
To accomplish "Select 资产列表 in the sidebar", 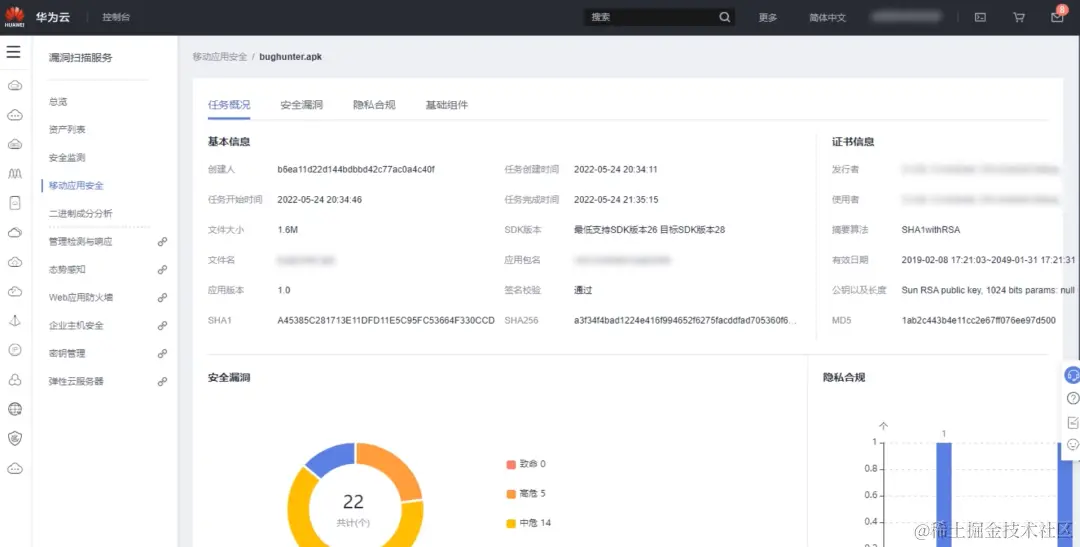I will click(67, 130).
